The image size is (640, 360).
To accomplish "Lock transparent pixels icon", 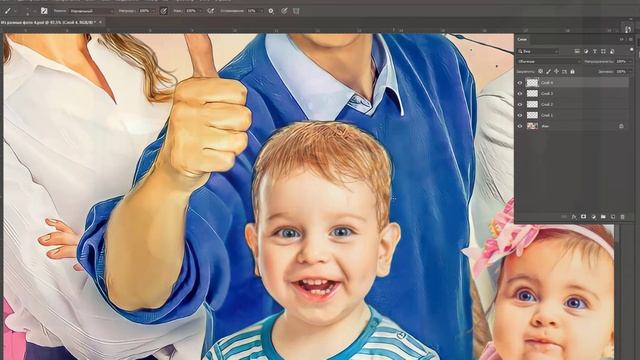I will point(540,71).
